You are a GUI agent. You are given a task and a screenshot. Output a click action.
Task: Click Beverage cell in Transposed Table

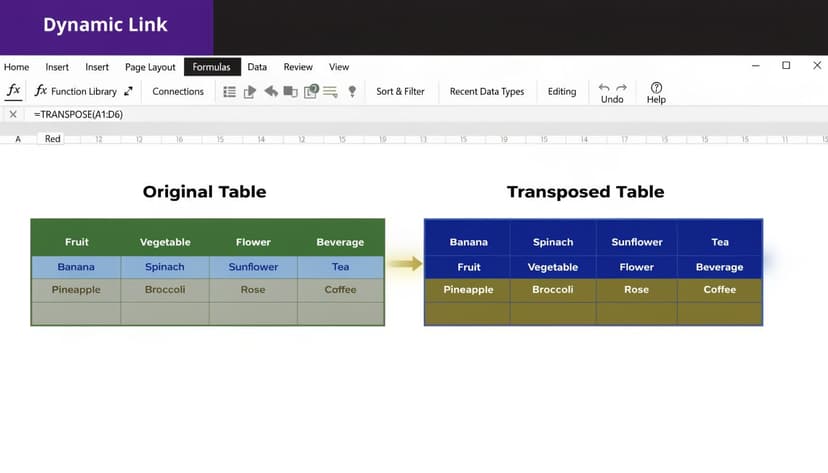[720, 267]
